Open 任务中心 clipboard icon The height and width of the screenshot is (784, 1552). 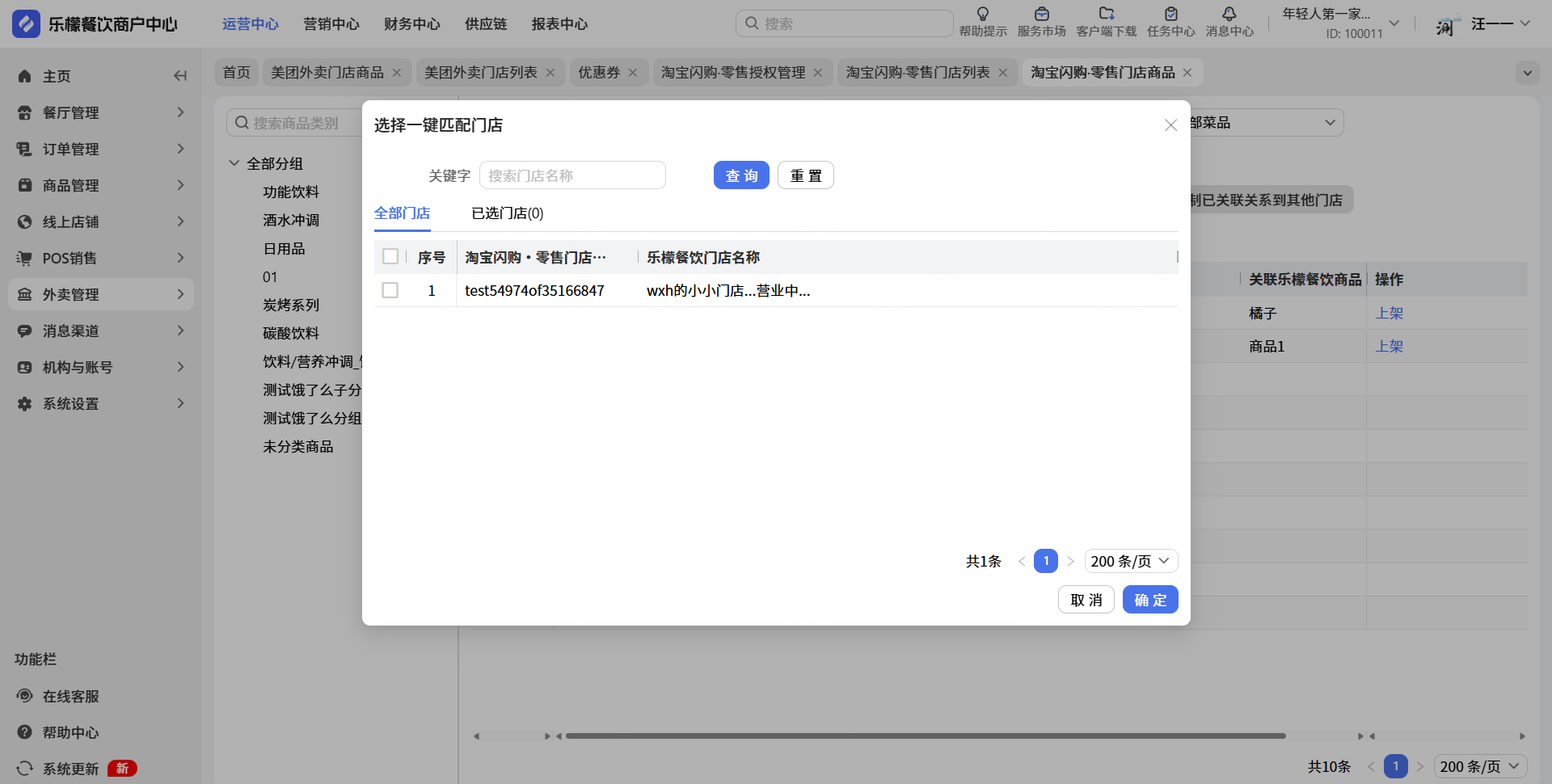1170,15
